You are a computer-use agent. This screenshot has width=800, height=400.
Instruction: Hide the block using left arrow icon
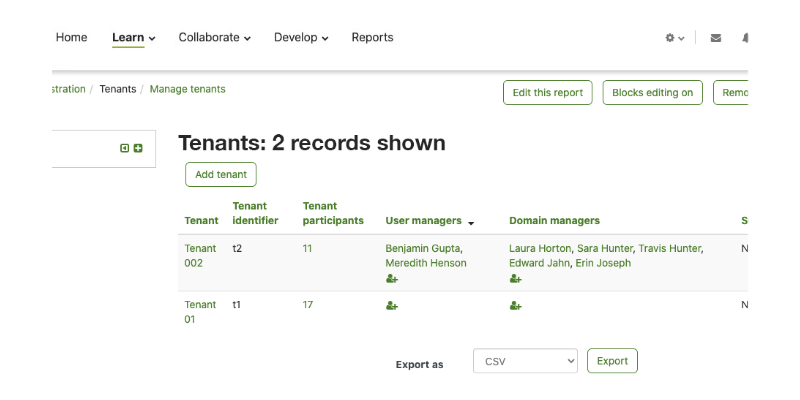(x=124, y=148)
